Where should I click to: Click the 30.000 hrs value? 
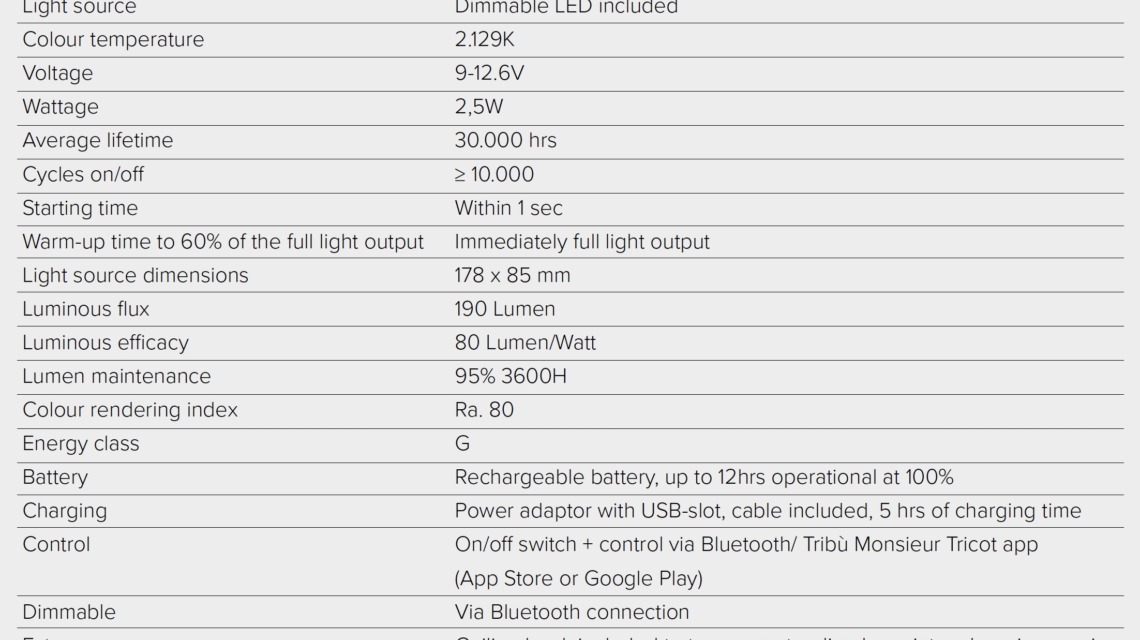pyautogui.click(x=505, y=141)
